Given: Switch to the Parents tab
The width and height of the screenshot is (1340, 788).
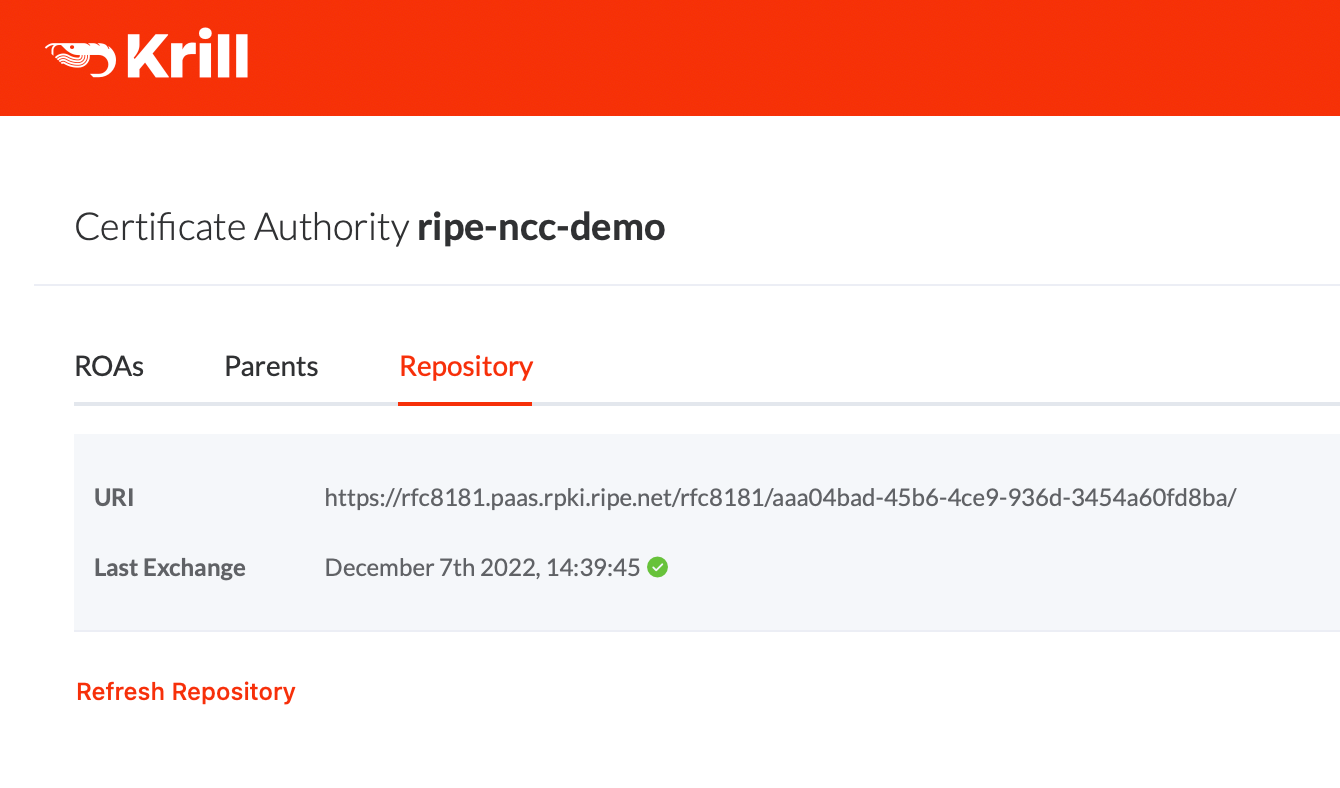Looking at the screenshot, I should 271,366.
